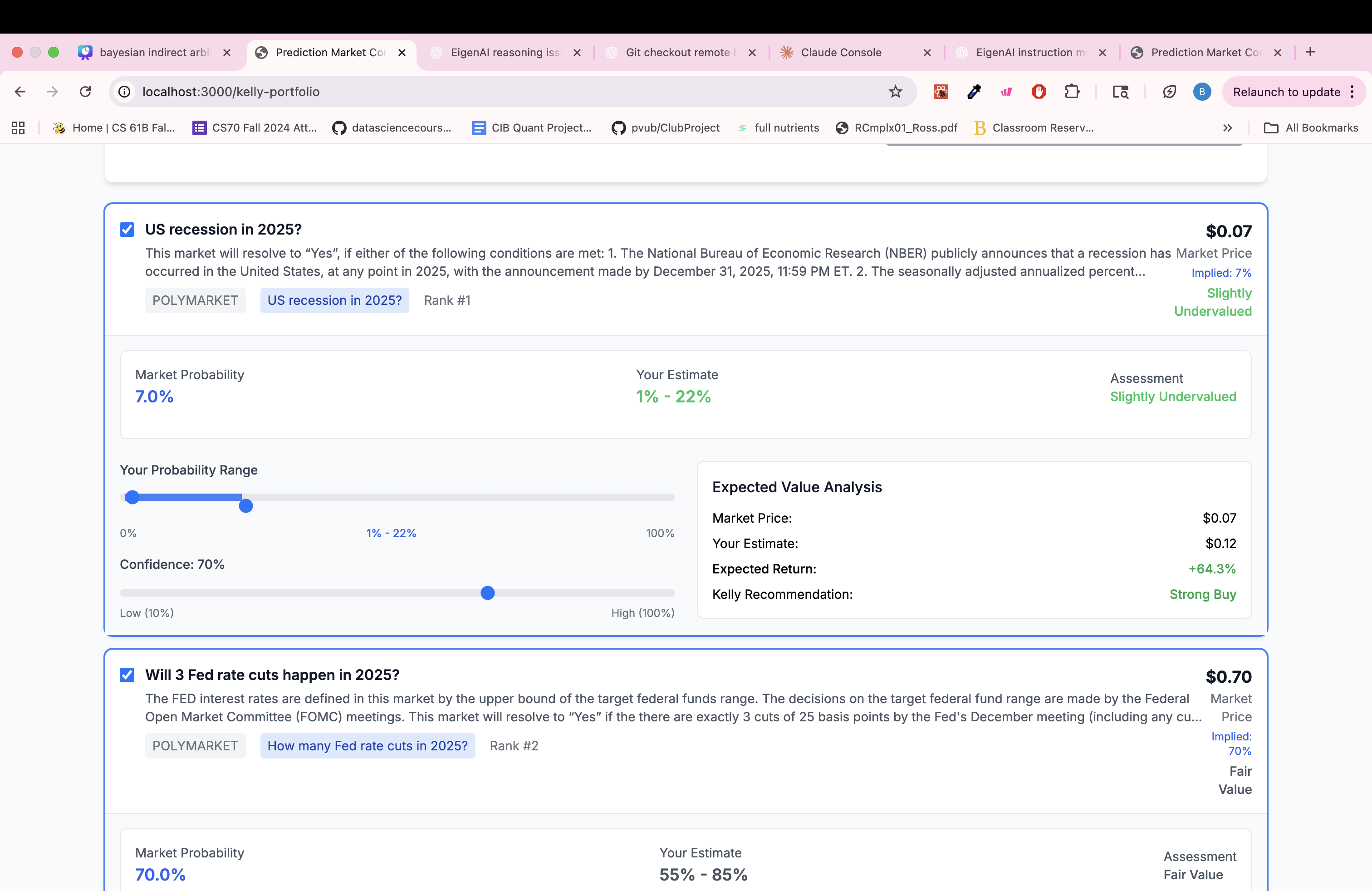Image resolution: width=1372 pixels, height=891 pixels.
Task: Click the bookmark star icon
Action: tap(895, 92)
